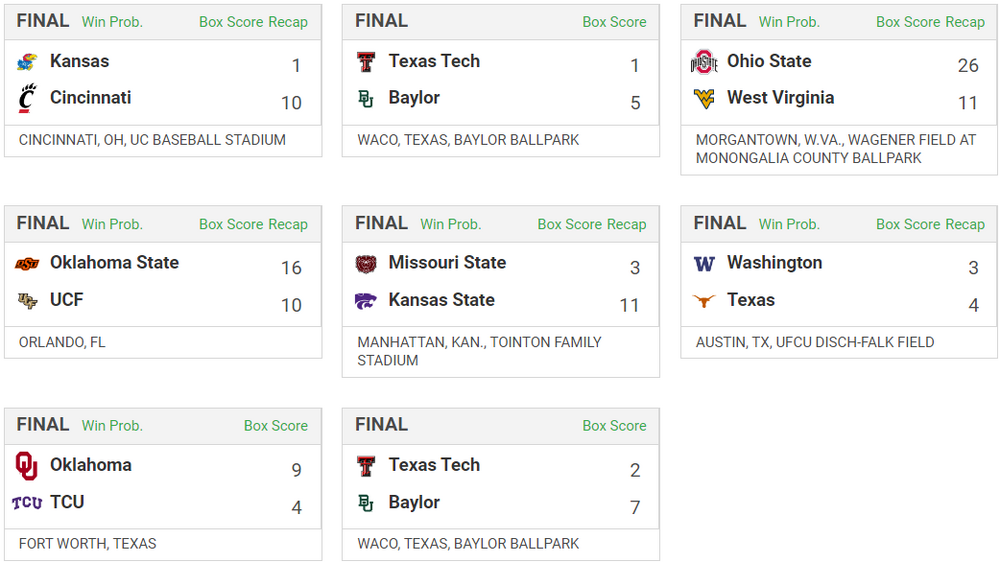Click the UCF Knights logo

coord(27,300)
